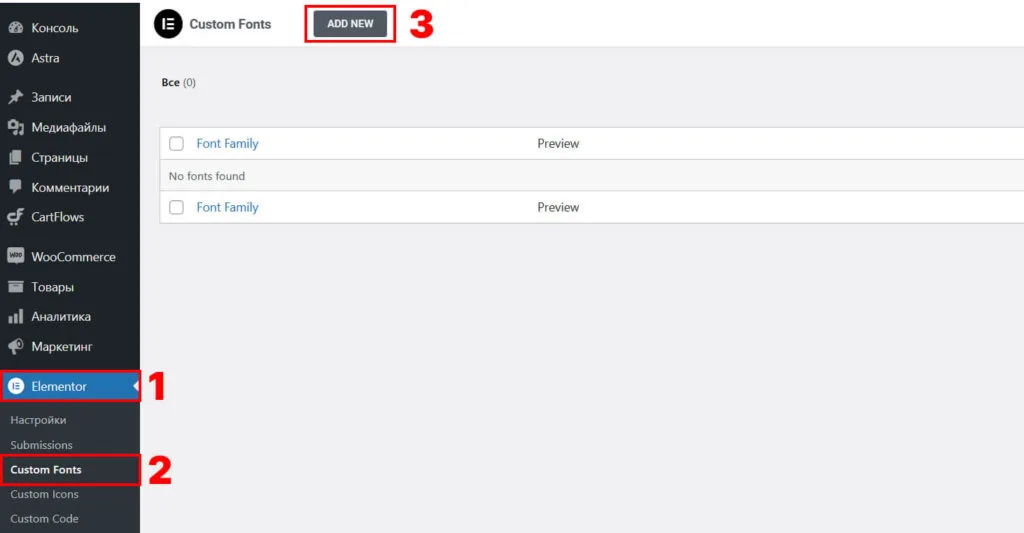Image resolution: width=1024 pixels, height=533 pixels.
Task: Select the Elementor menu item
Action: (70, 386)
